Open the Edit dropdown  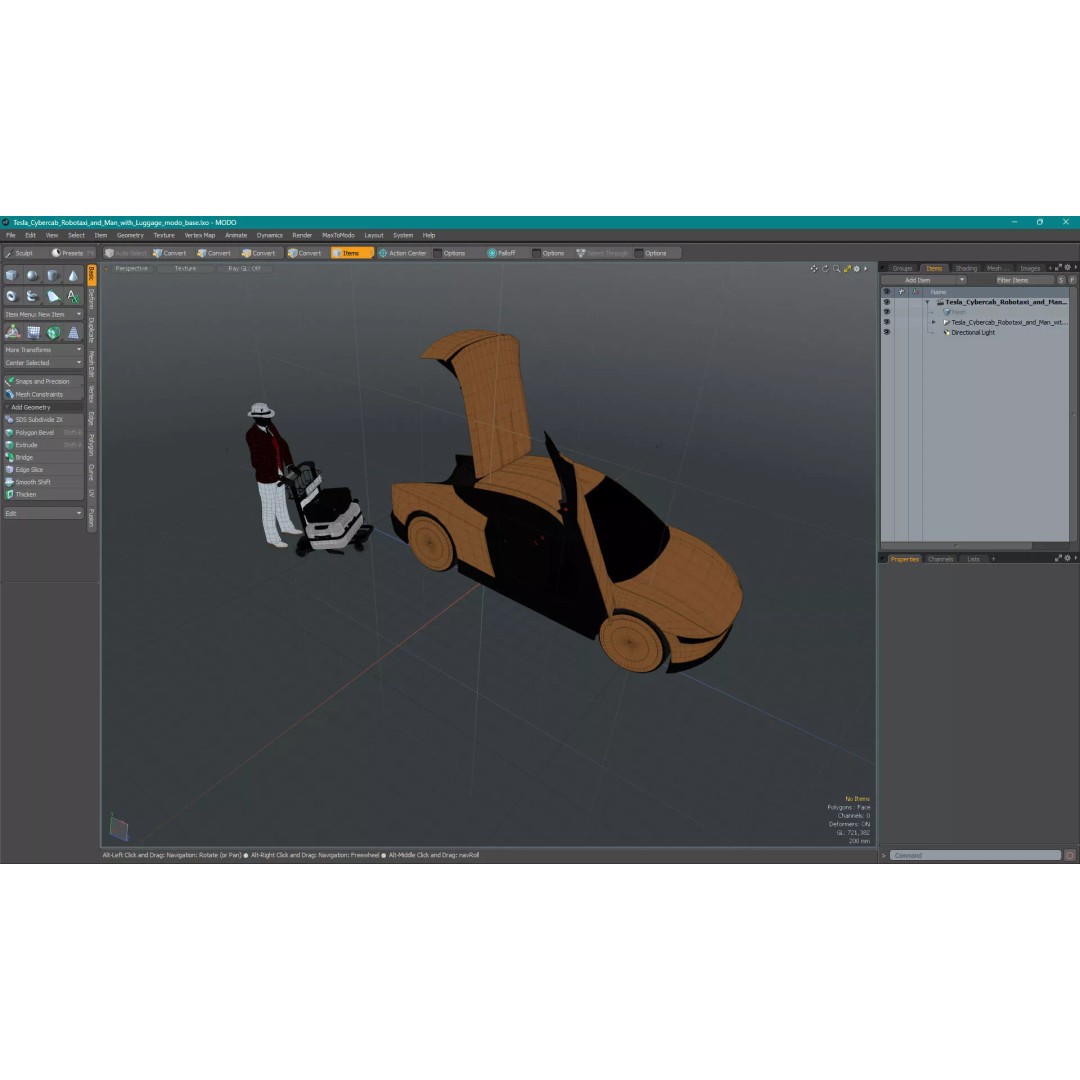point(43,513)
